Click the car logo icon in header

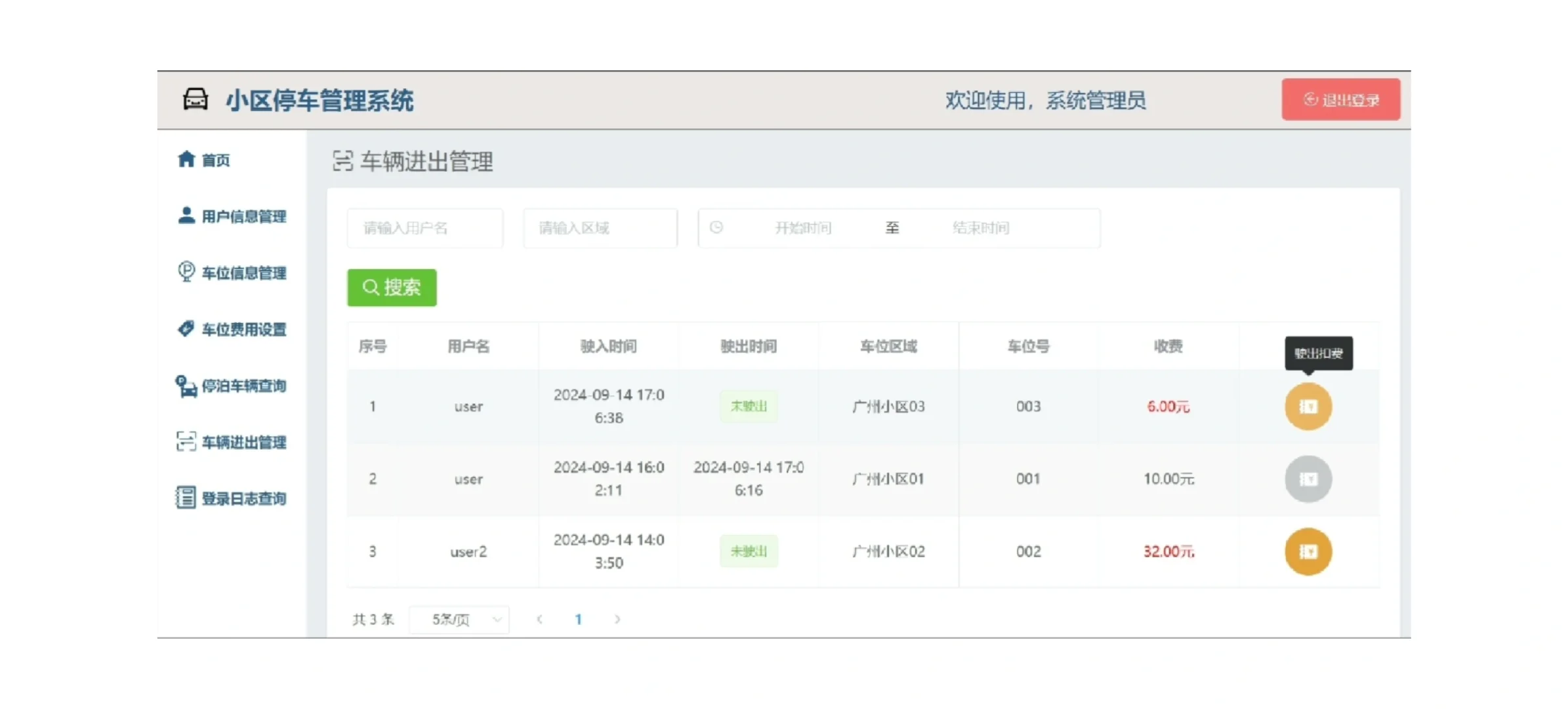(x=195, y=100)
